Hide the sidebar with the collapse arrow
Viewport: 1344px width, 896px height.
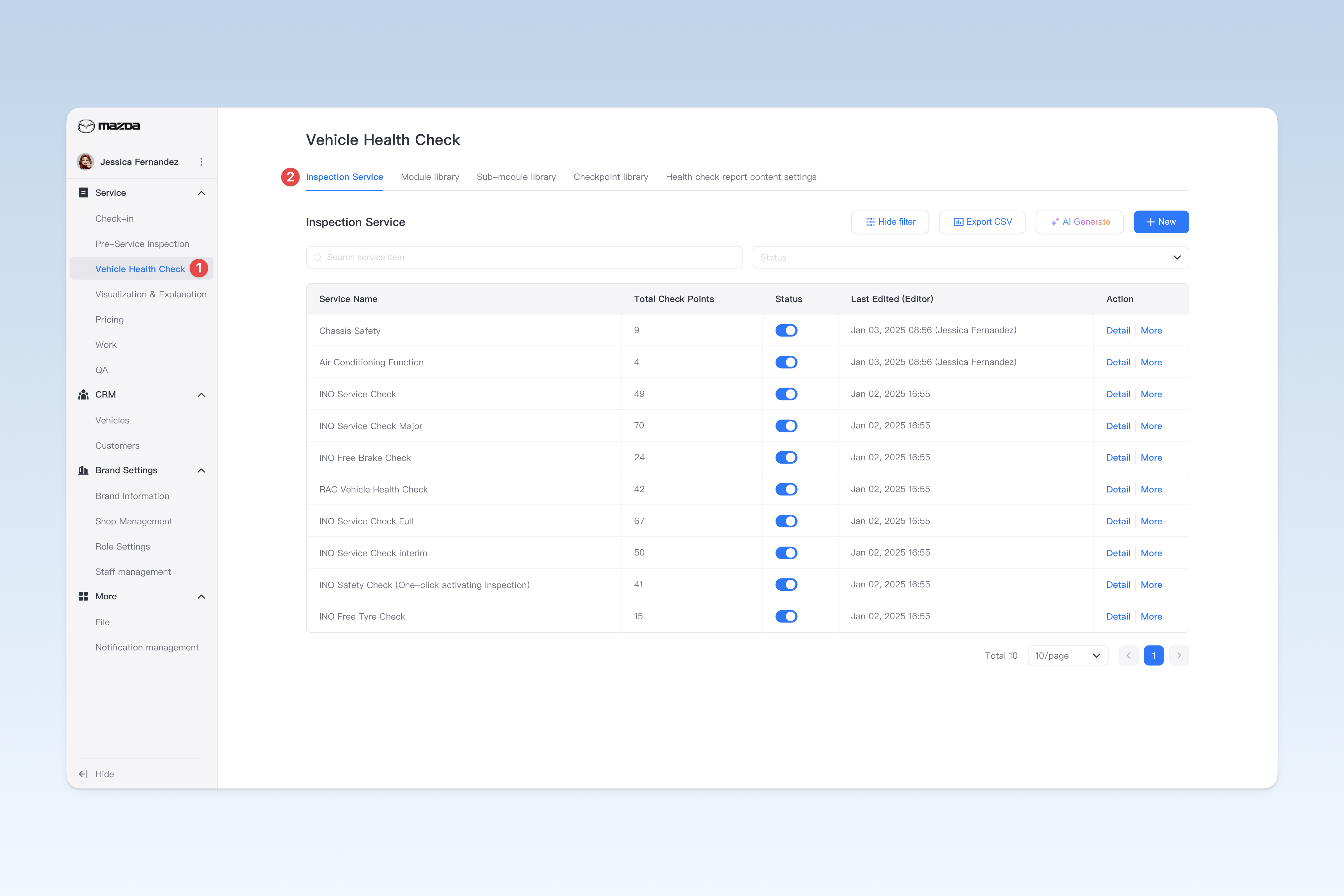[x=83, y=774]
